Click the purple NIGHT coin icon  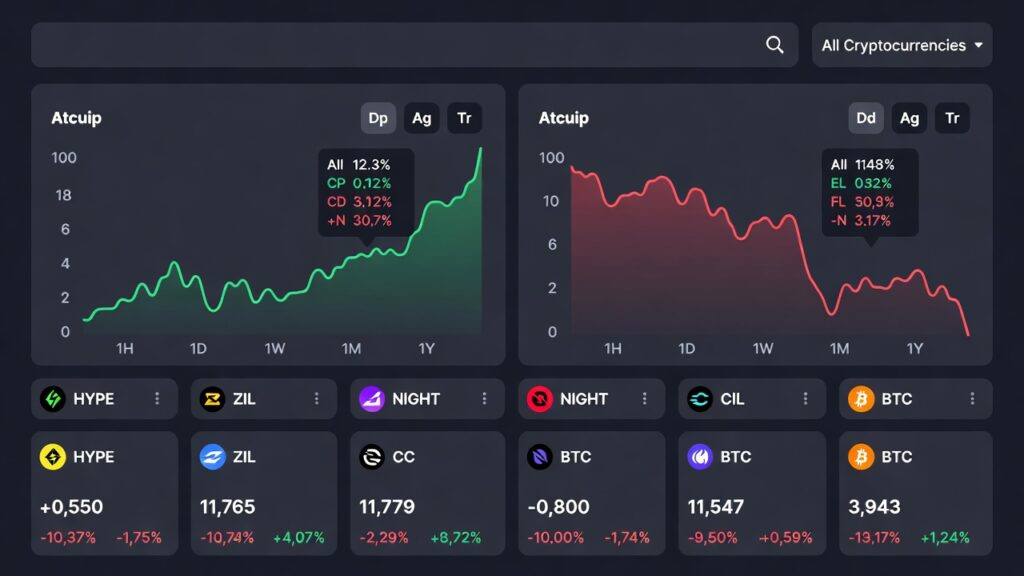[372, 399]
